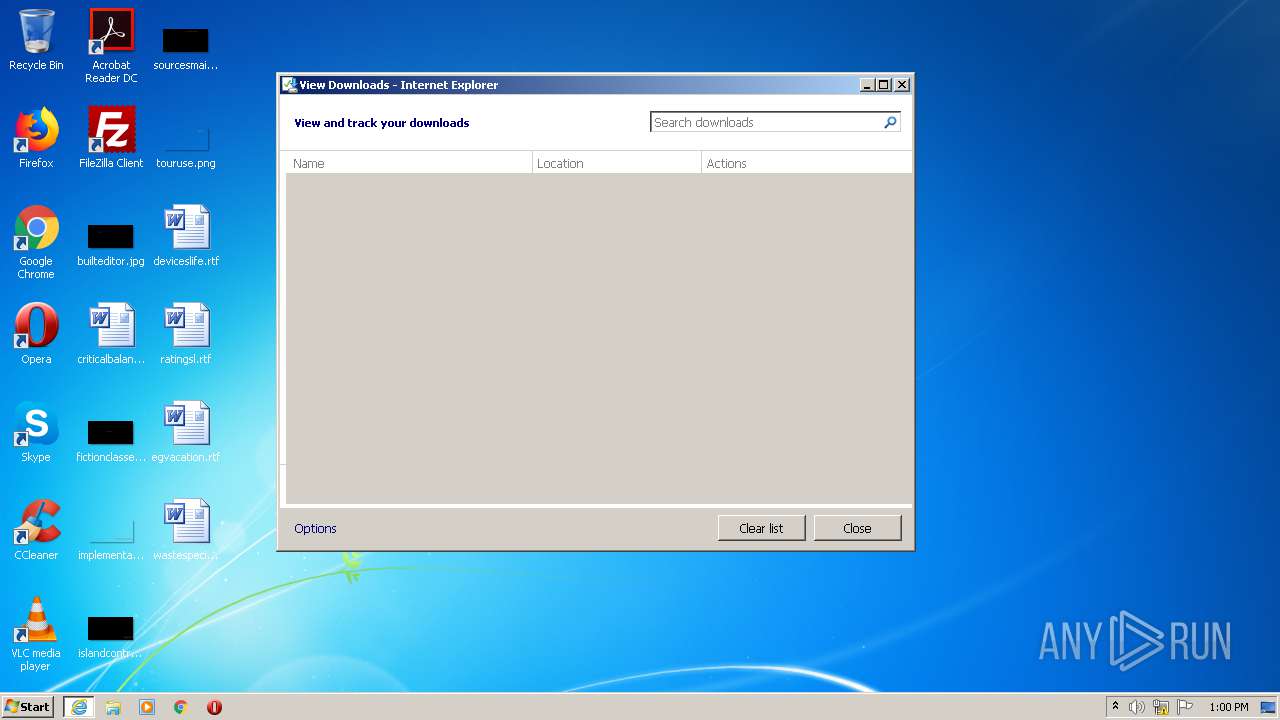Minimize the View Downloads window
This screenshot has height=720, width=1280.
click(x=868, y=85)
